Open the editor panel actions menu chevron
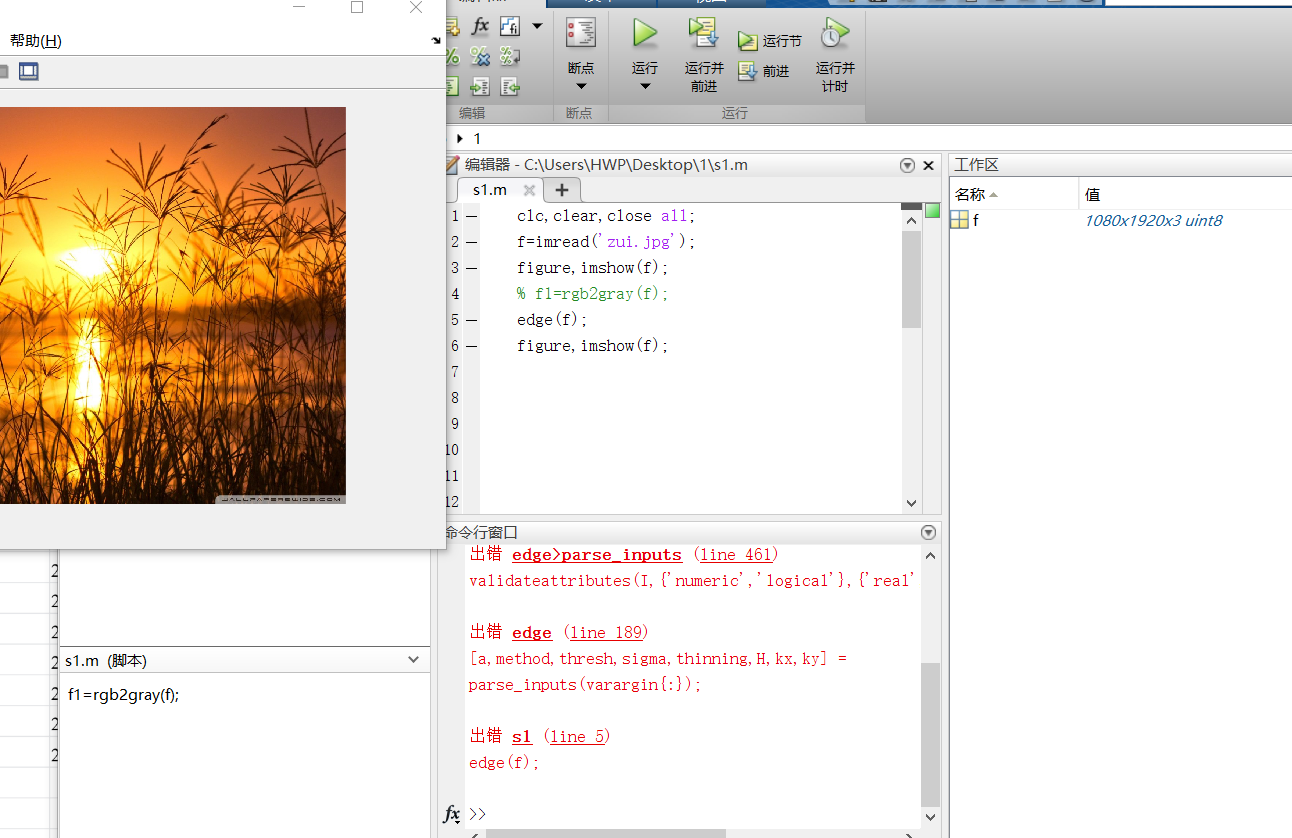This screenshot has height=838, width=1292. point(907,165)
